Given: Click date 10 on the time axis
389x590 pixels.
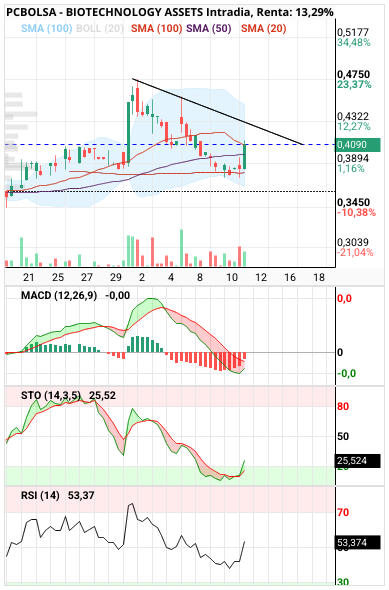Looking at the screenshot, I should click(232, 278).
